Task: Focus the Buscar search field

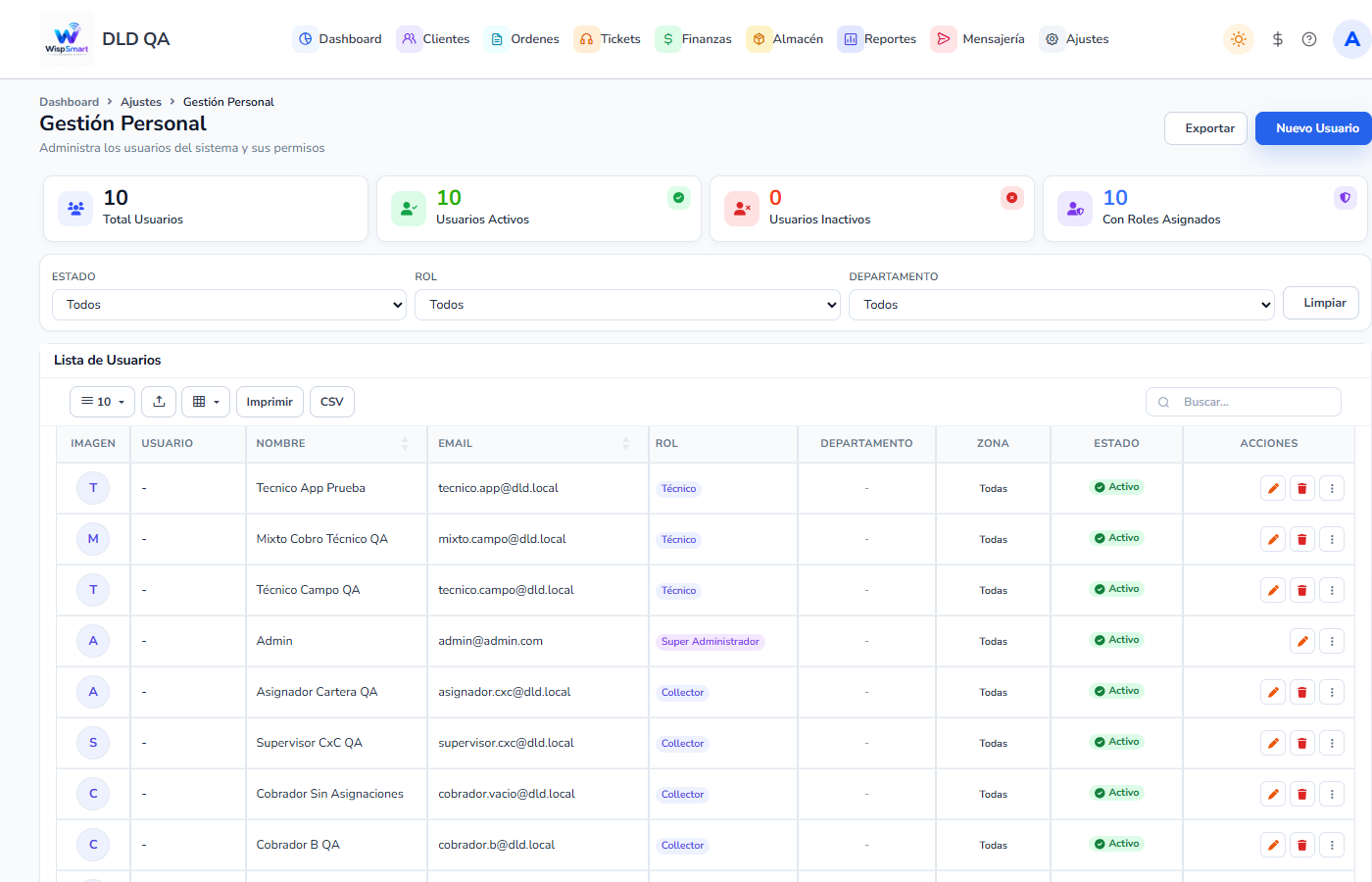Action: 1244,402
